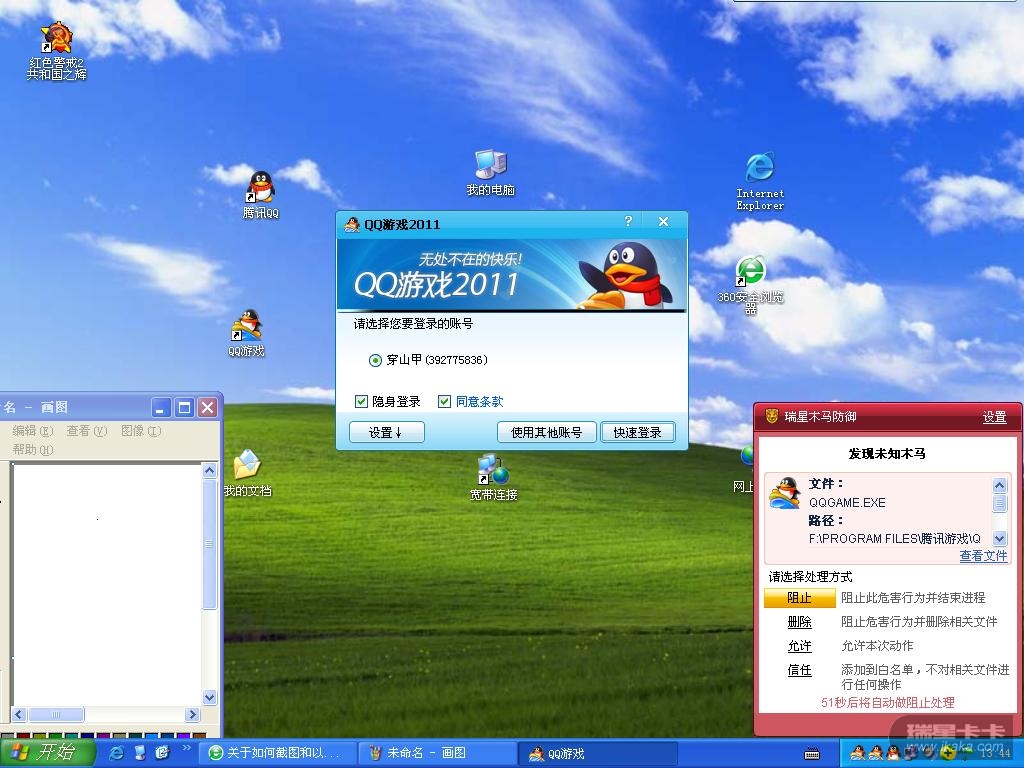Click the 使用其他账号 button
1024x768 pixels.
click(x=546, y=432)
